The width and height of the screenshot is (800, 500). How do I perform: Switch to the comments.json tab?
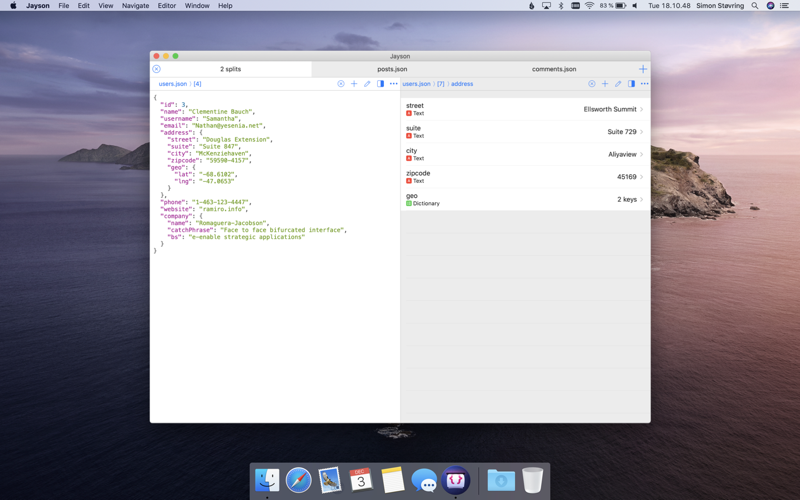pos(554,69)
